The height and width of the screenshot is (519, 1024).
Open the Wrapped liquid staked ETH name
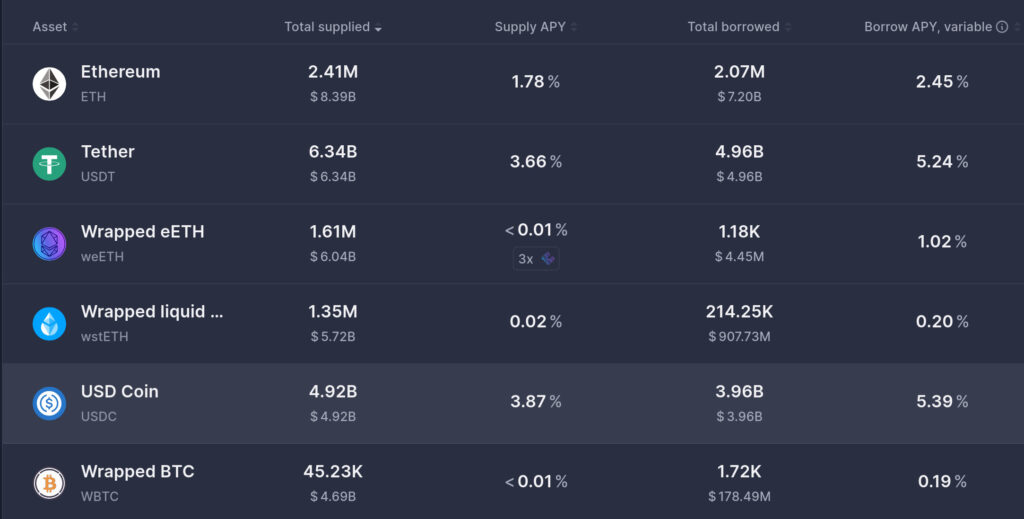[152, 312]
